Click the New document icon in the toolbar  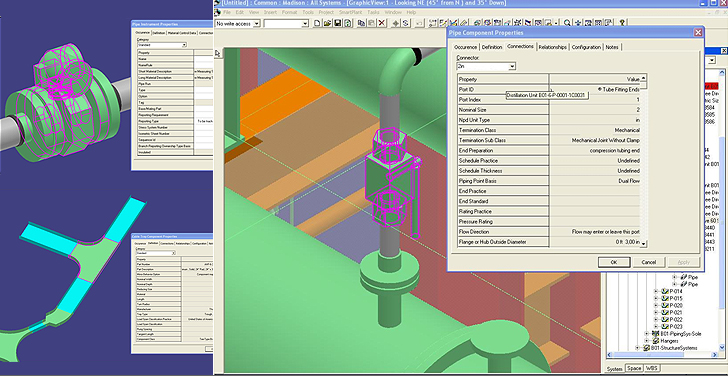[317, 23]
